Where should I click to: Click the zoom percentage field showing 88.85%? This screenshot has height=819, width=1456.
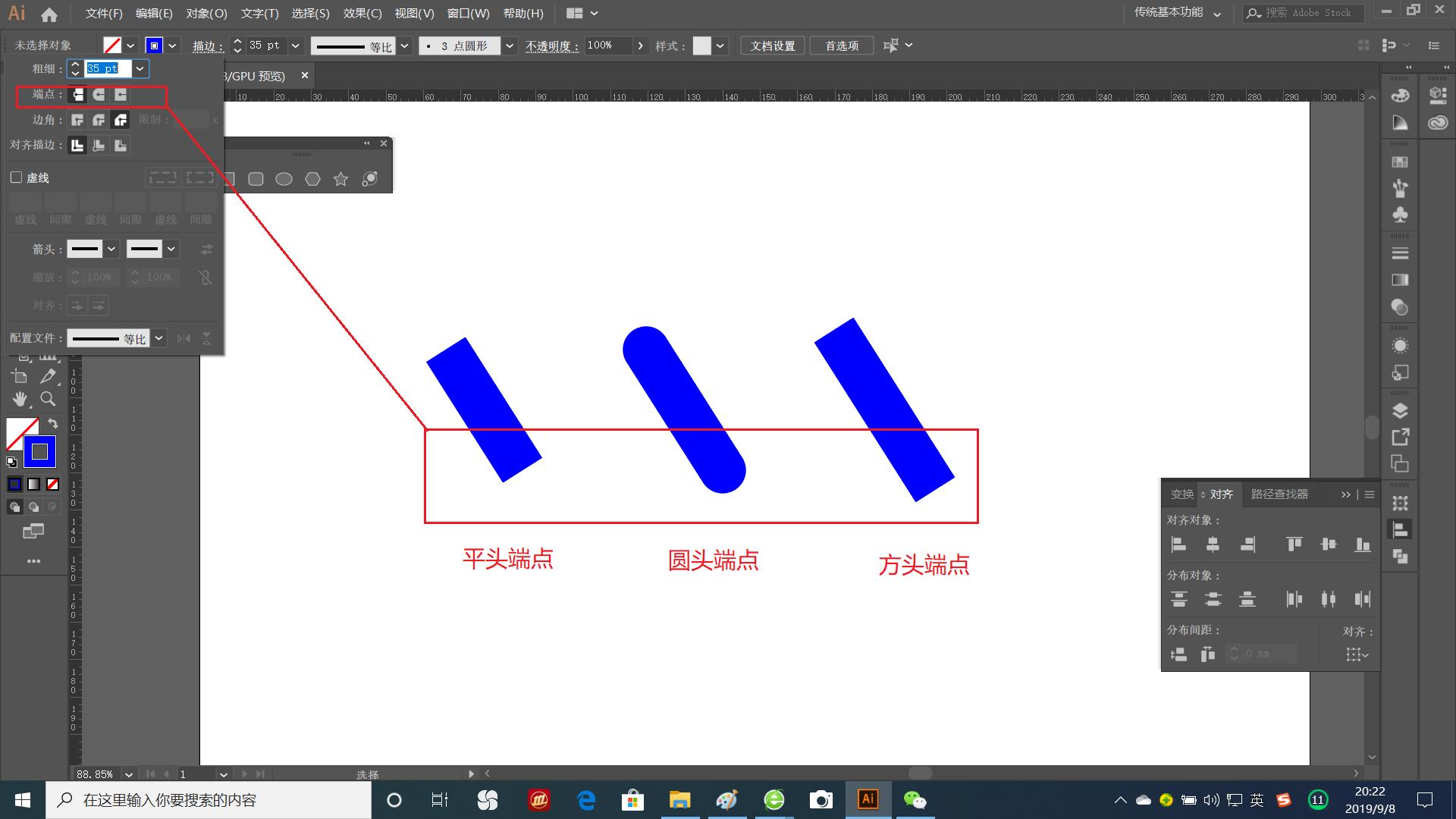point(94,773)
